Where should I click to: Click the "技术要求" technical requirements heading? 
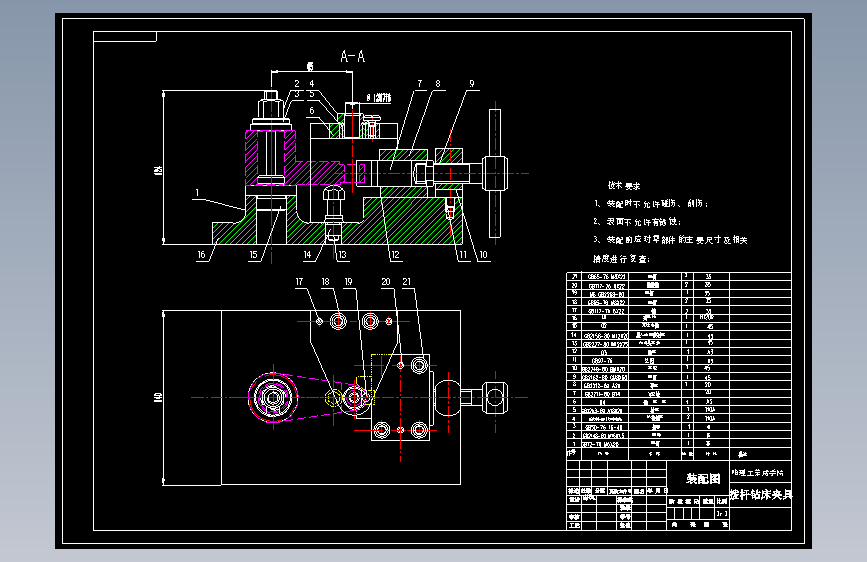624,186
